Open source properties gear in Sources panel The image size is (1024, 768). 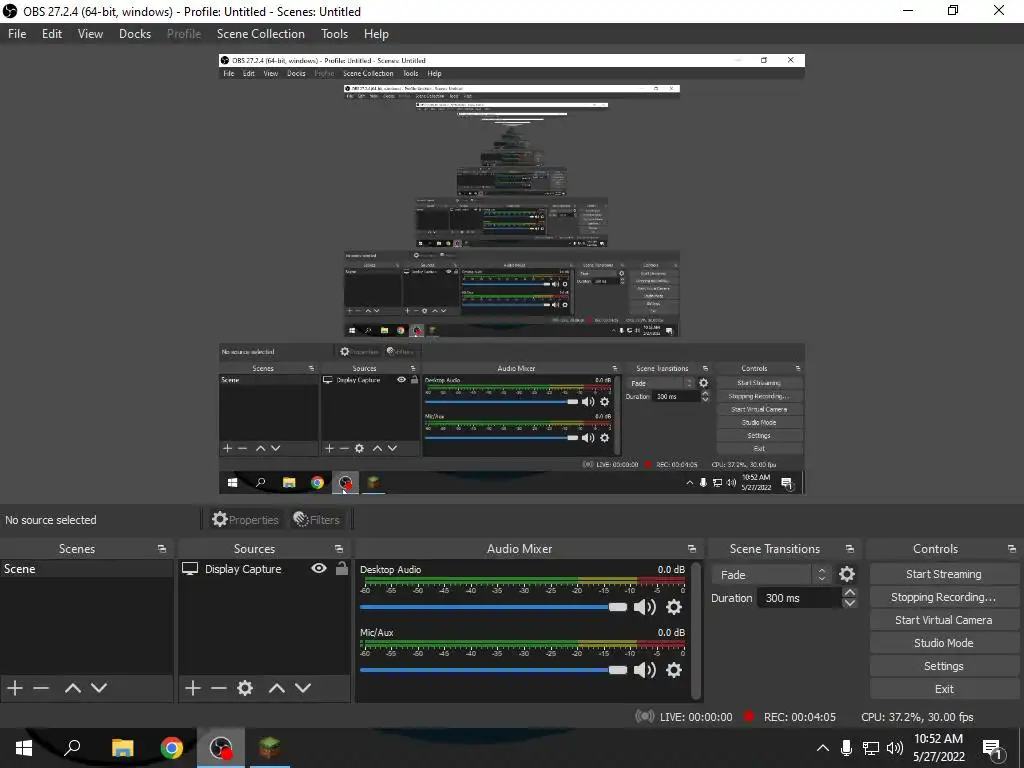245,688
